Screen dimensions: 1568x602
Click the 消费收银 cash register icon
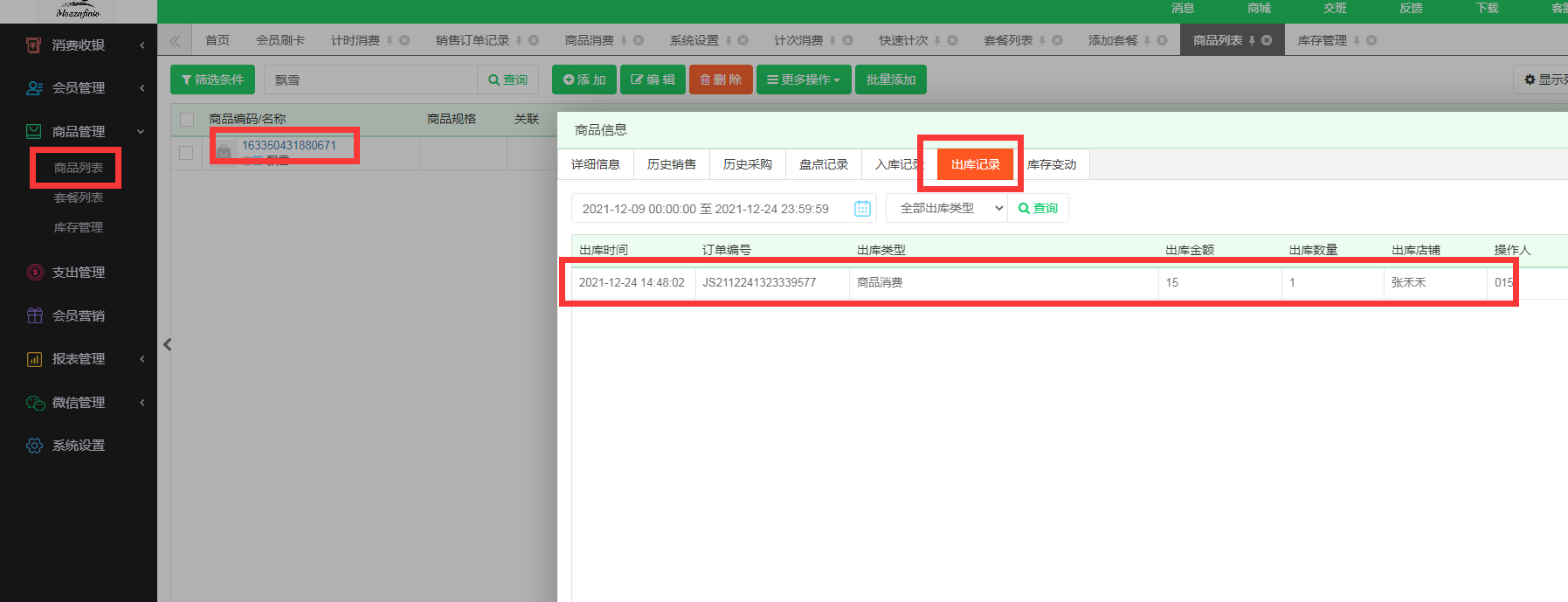(34, 45)
